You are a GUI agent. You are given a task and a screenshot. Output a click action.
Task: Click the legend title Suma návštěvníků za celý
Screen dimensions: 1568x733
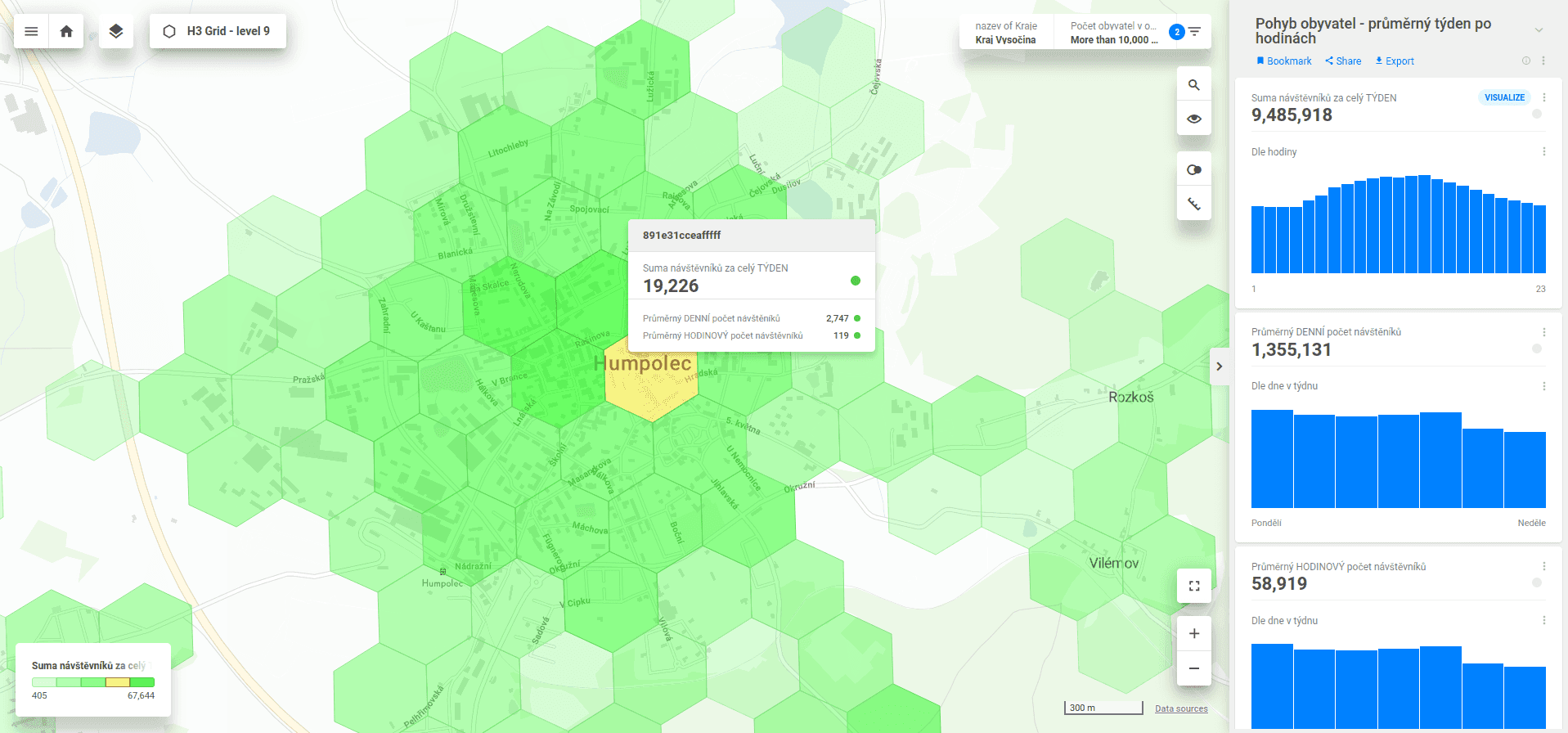[x=88, y=666]
